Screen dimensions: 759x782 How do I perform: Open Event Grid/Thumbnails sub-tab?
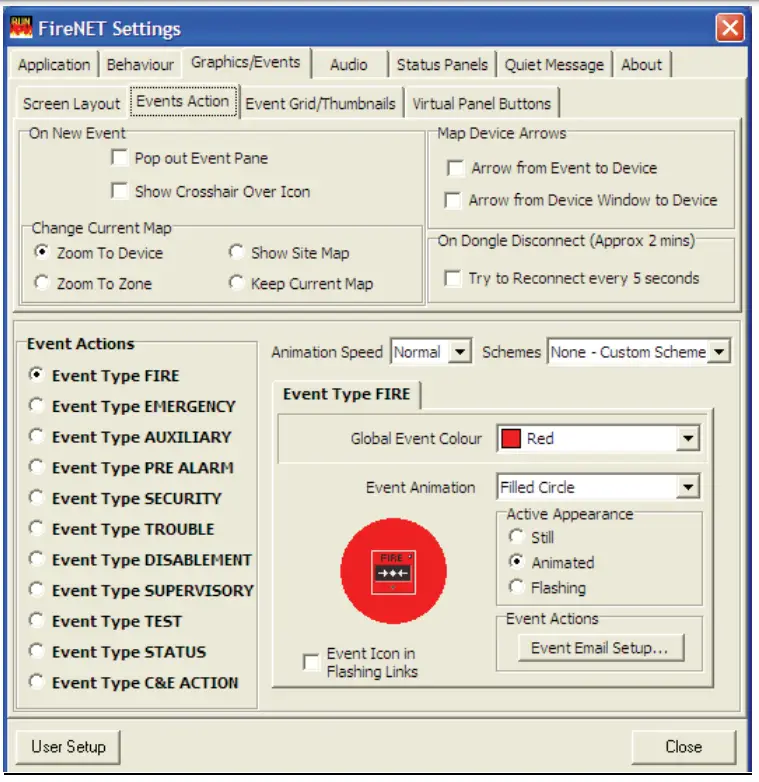(320, 104)
